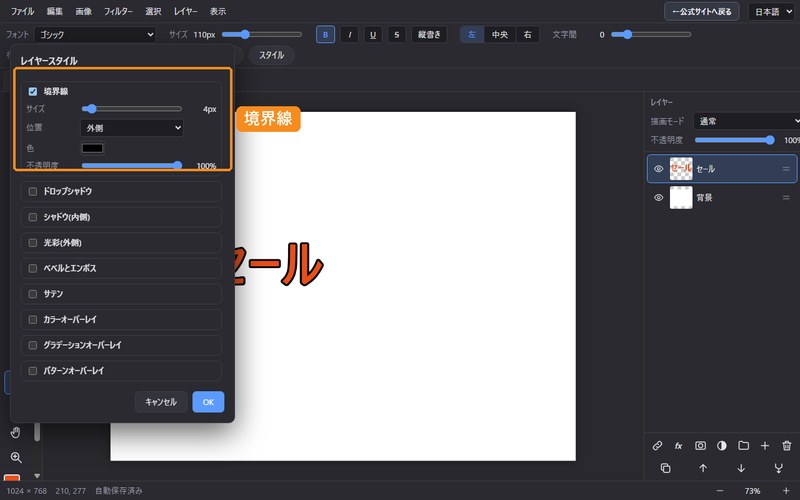Enable the ドロップシャドウ checkbox

point(33,191)
